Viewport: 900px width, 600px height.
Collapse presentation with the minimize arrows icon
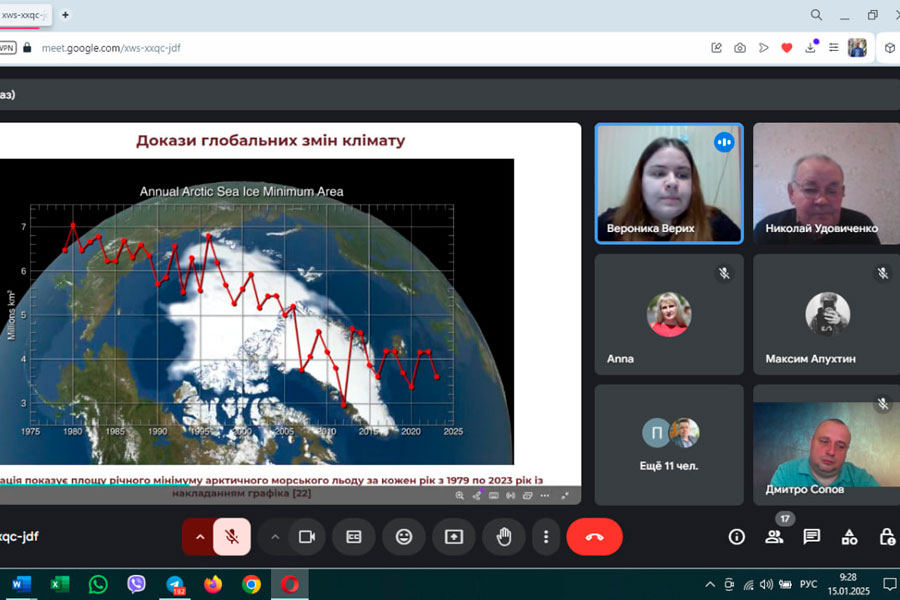coord(565,496)
